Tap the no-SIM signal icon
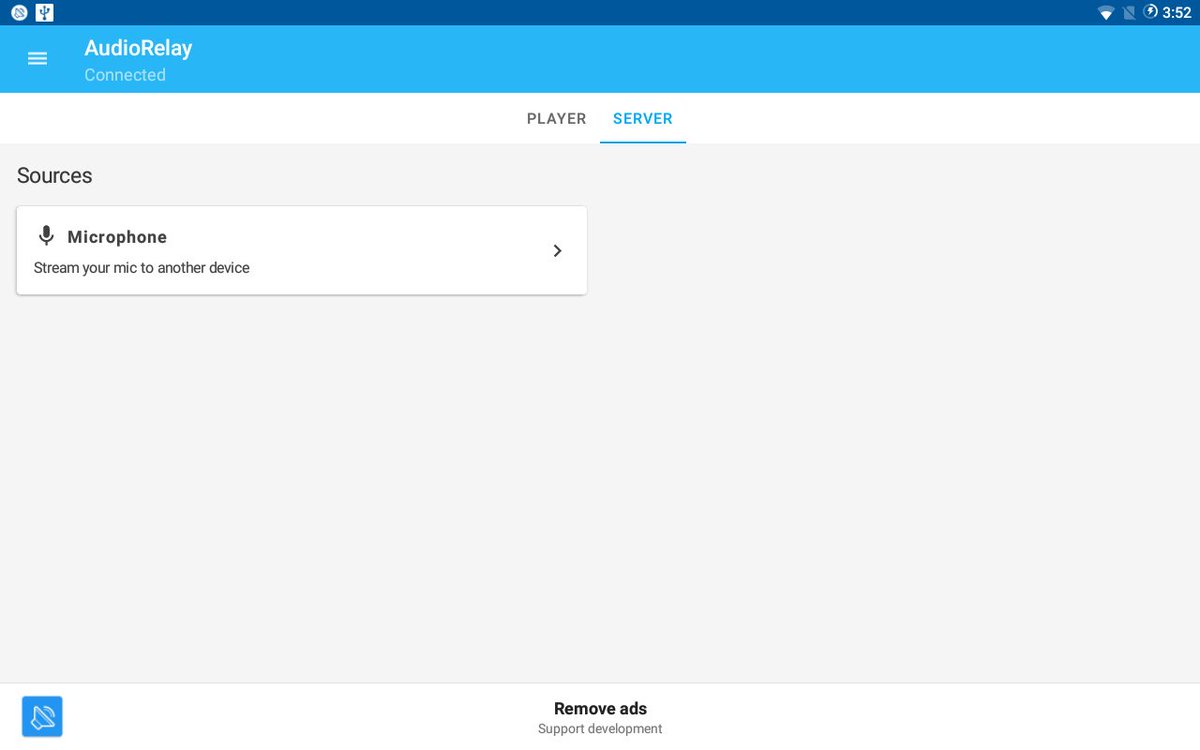1200x750 pixels. (x=1129, y=13)
